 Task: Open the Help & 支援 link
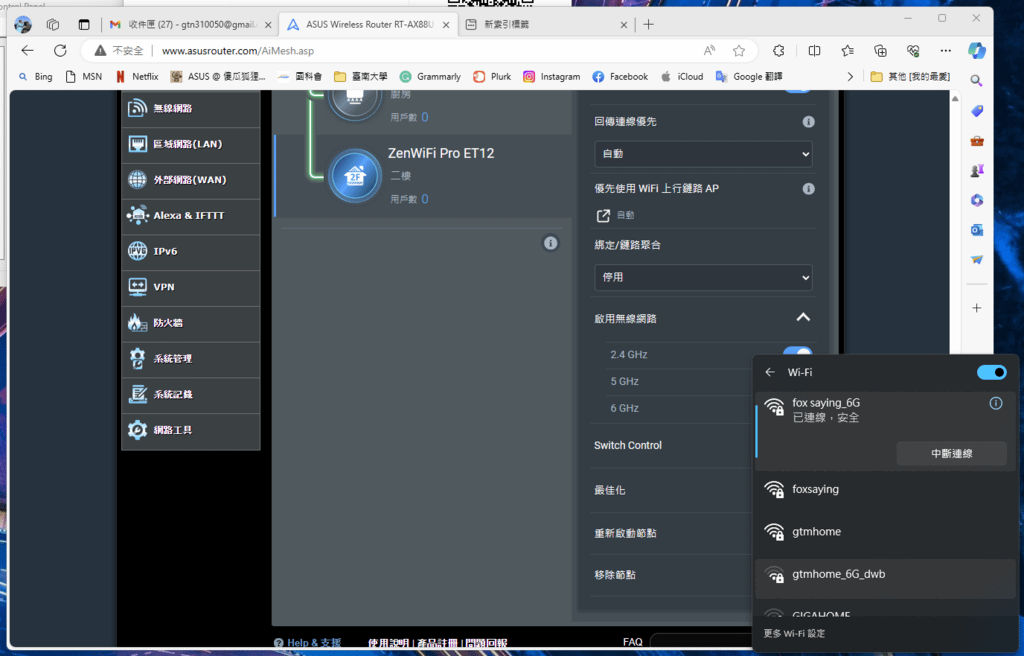point(308,643)
